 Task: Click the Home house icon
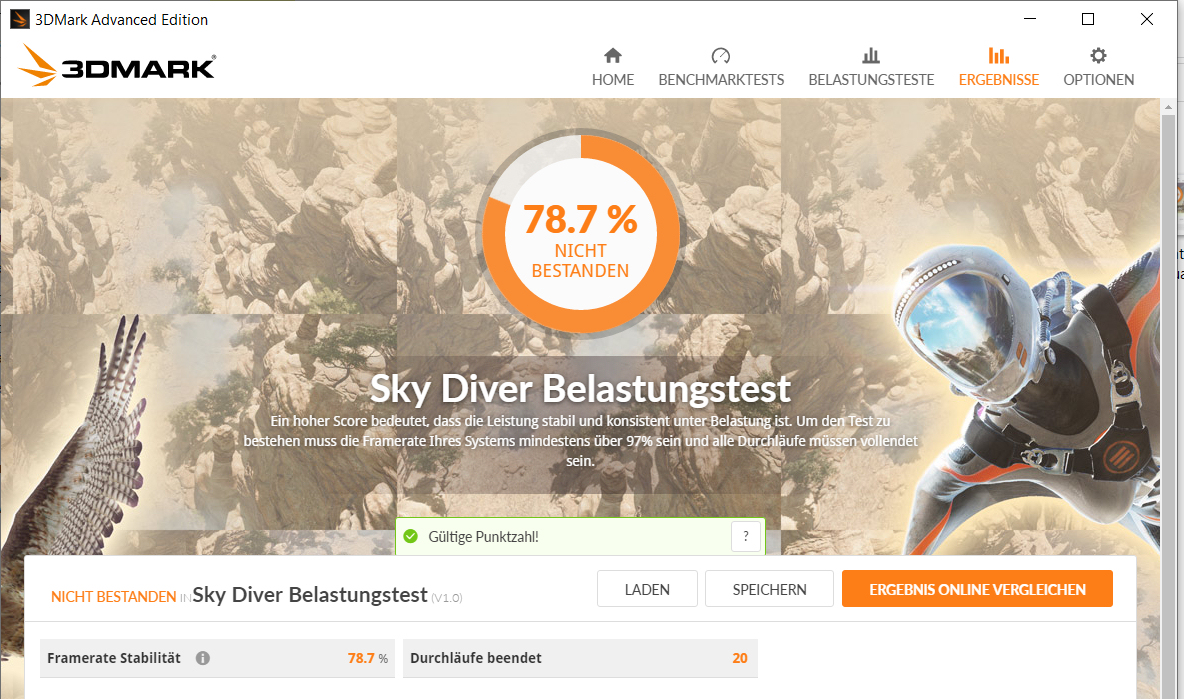[x=612, y=55]
